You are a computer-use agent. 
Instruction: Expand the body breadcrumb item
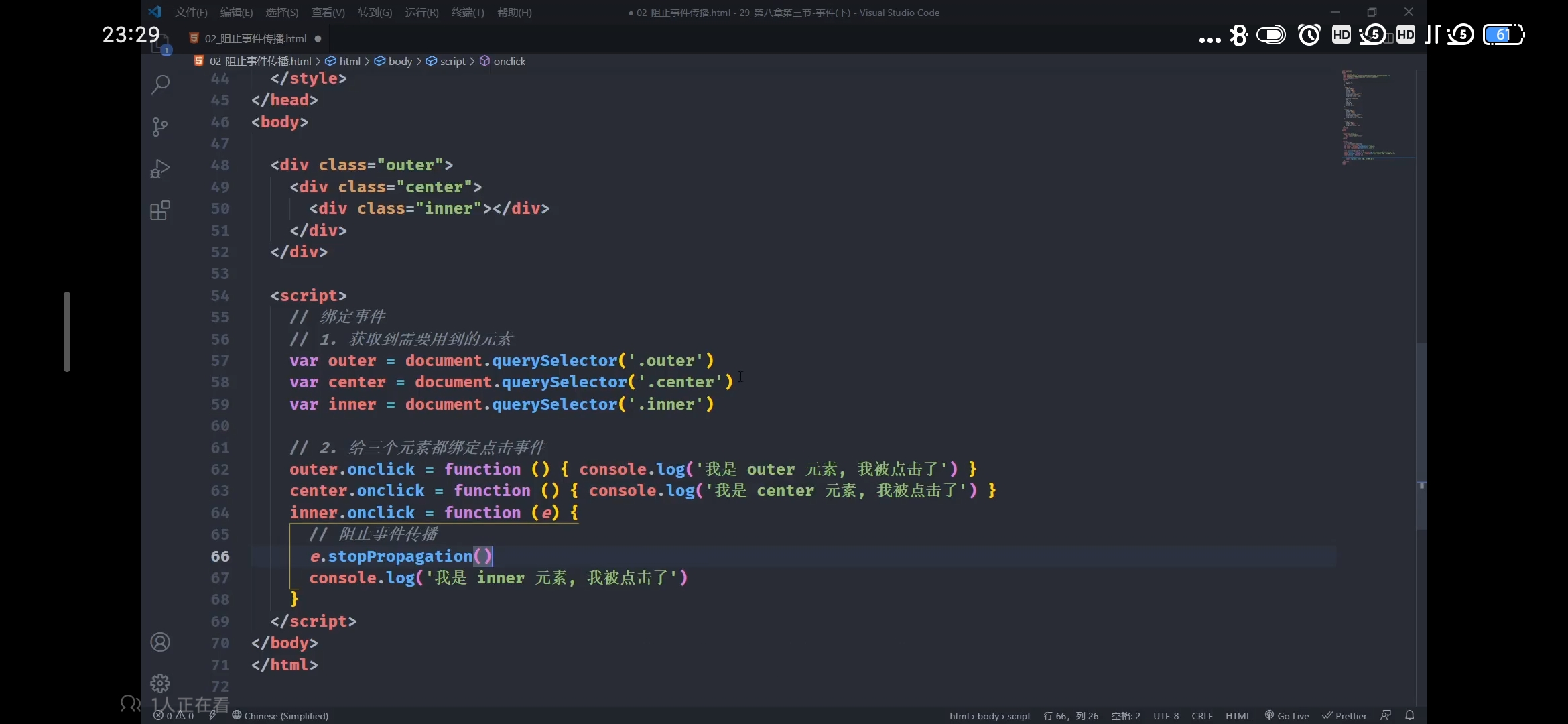tap(399, 61)
